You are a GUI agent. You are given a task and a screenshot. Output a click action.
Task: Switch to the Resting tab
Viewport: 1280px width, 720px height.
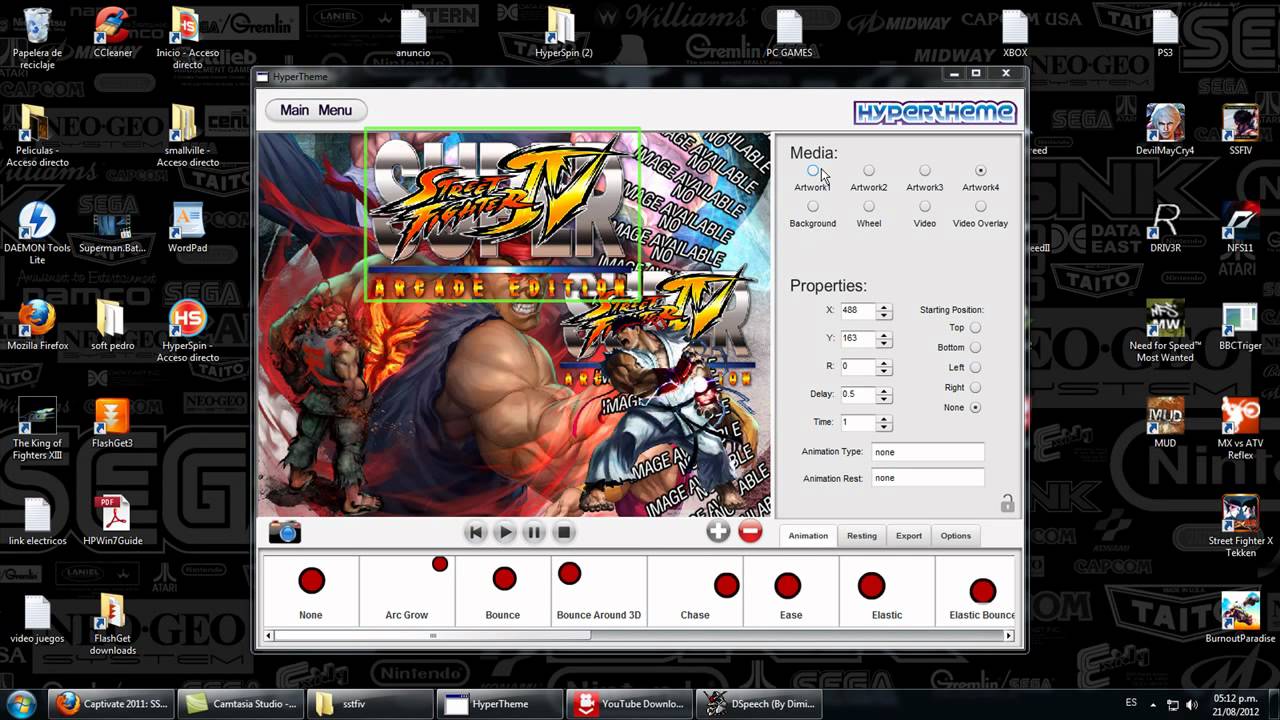(862, 536)
